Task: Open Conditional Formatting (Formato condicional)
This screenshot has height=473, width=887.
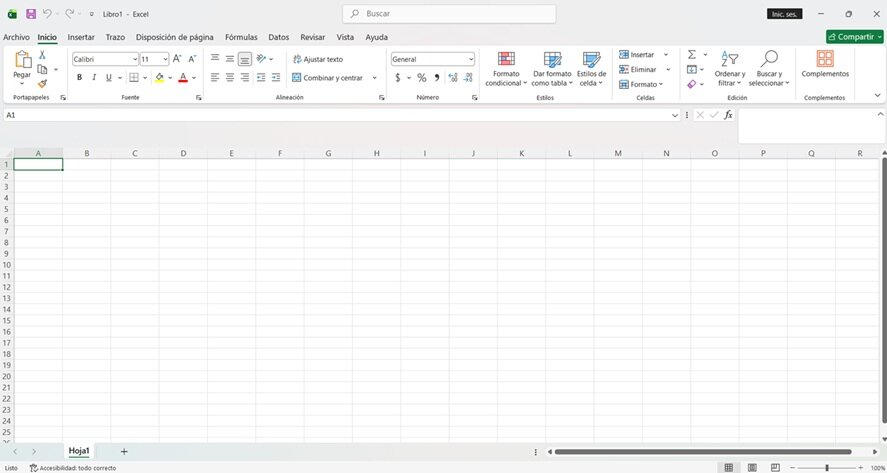Action: 506,69
